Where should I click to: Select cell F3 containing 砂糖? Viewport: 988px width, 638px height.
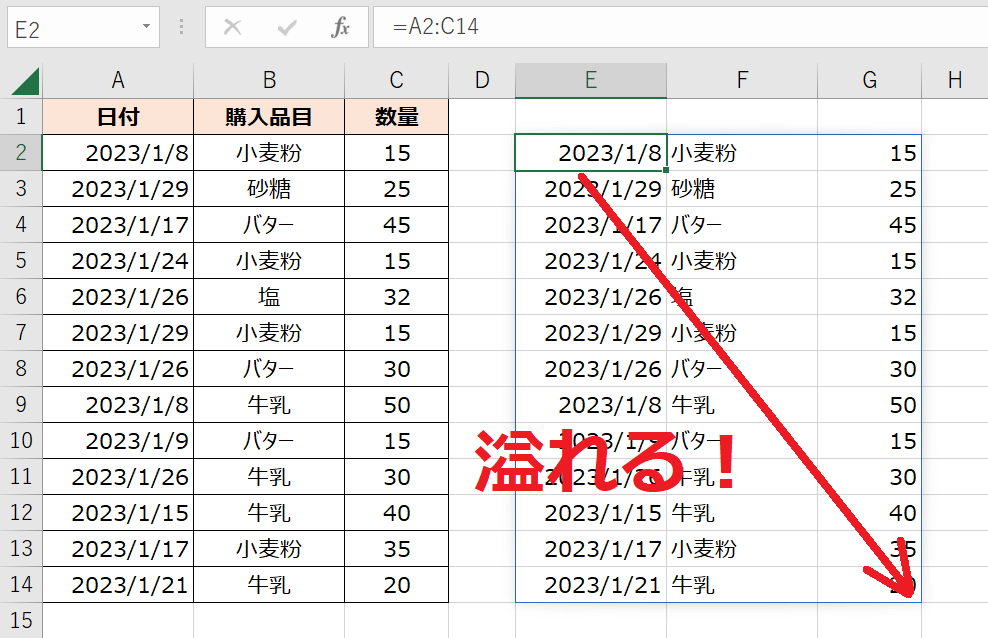coord(742,189)
